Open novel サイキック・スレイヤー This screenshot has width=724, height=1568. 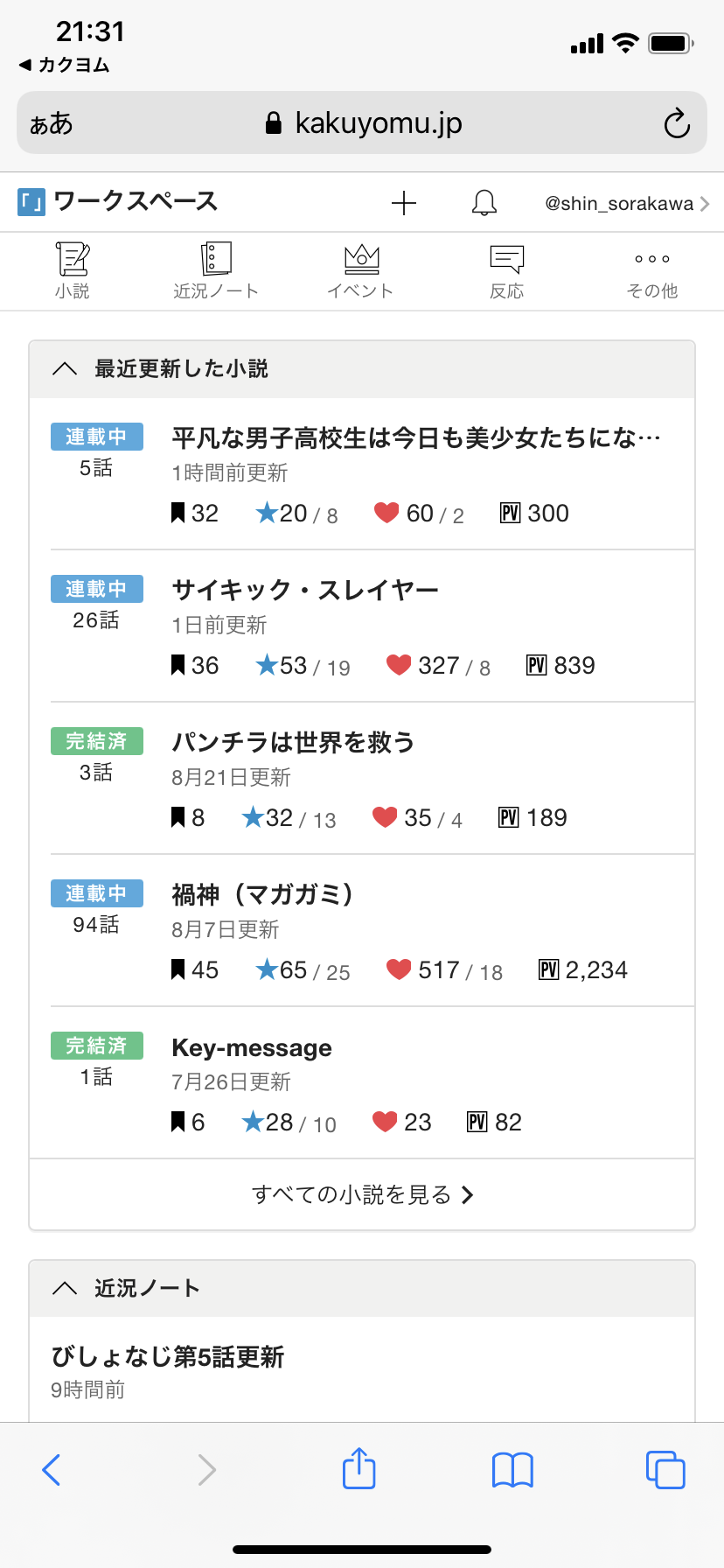305,591
